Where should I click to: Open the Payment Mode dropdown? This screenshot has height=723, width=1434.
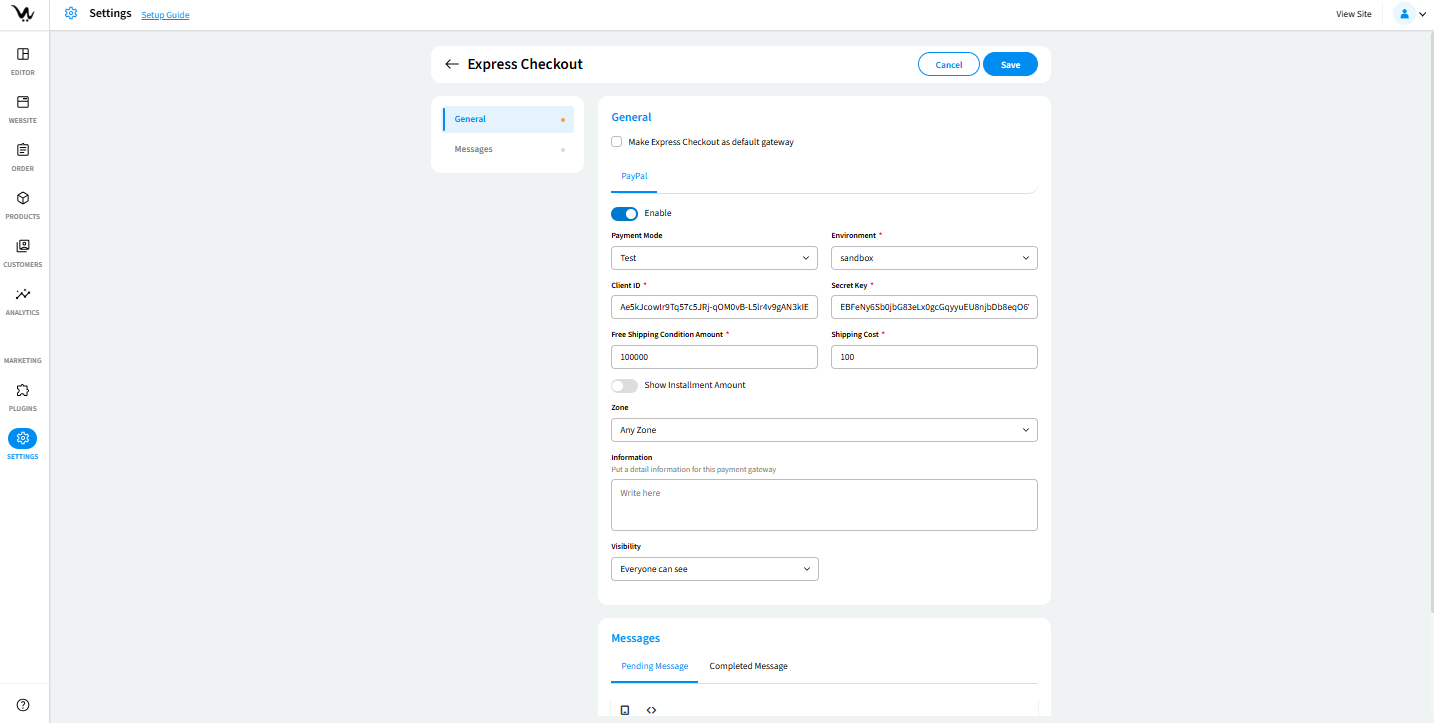coord(714,258)
